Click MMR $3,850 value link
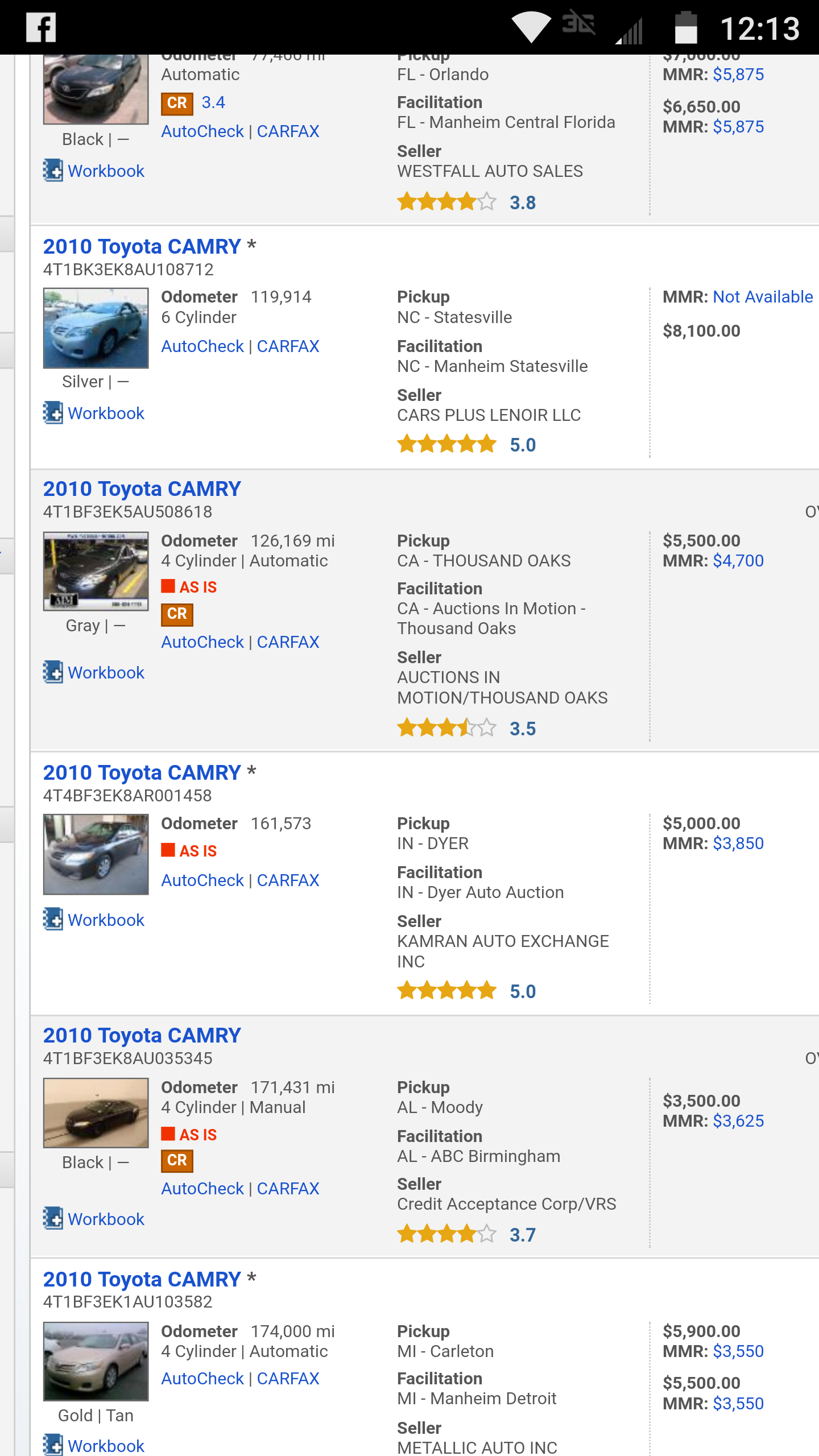Image resolution: width=819 pixels, height=1456 pixels. click(738, 843)
